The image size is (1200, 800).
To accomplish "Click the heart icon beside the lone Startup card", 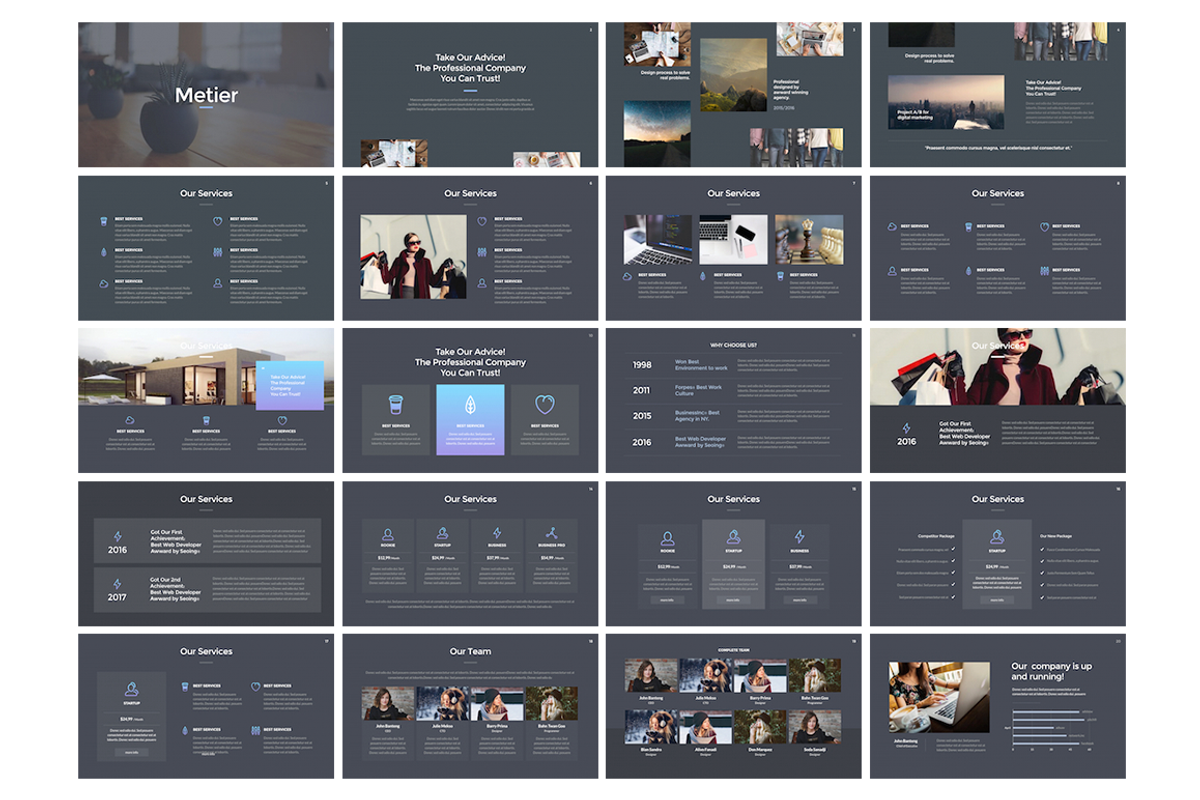I will [x=256, y=687].
